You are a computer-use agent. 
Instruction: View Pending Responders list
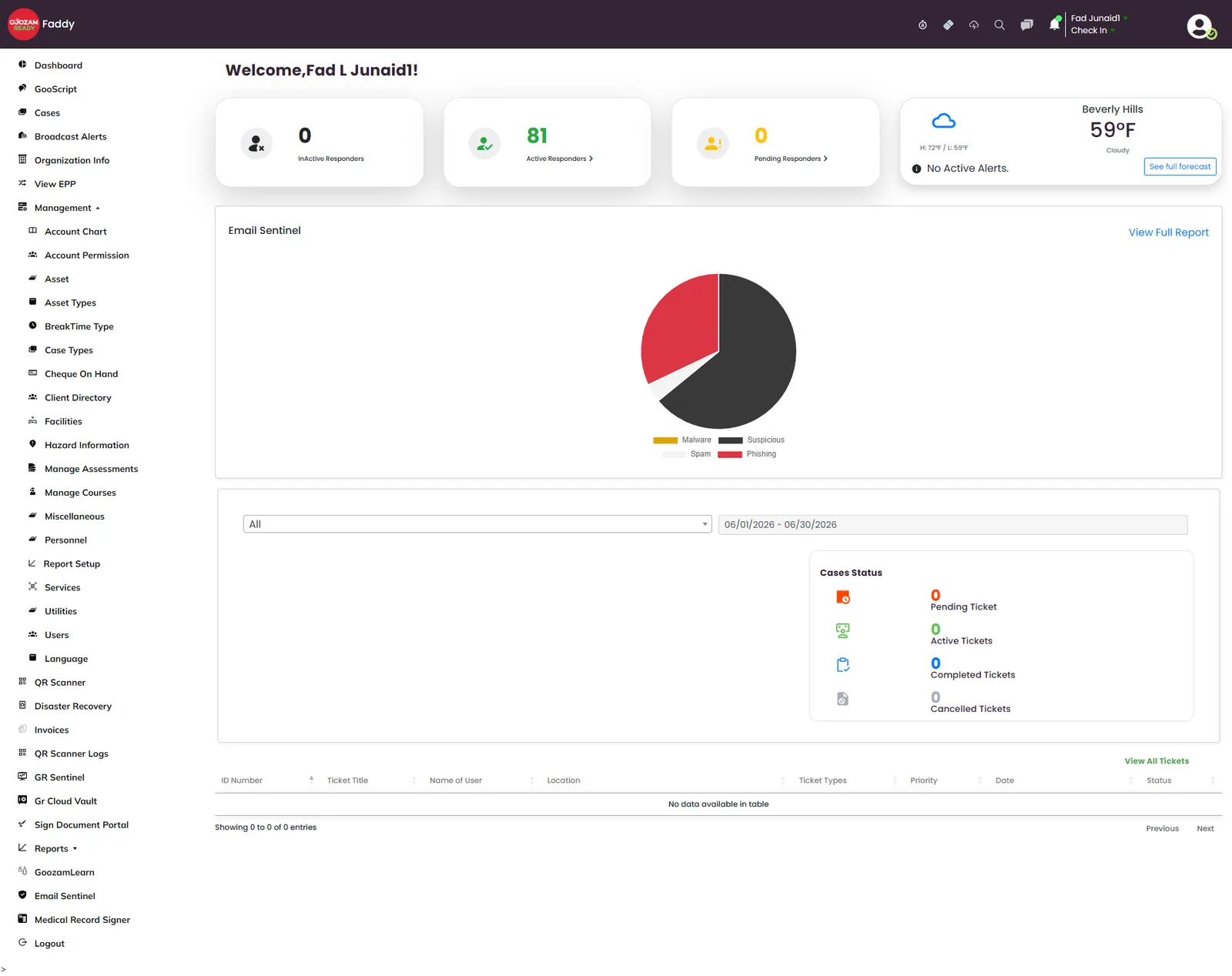click(x=791, y=159)
